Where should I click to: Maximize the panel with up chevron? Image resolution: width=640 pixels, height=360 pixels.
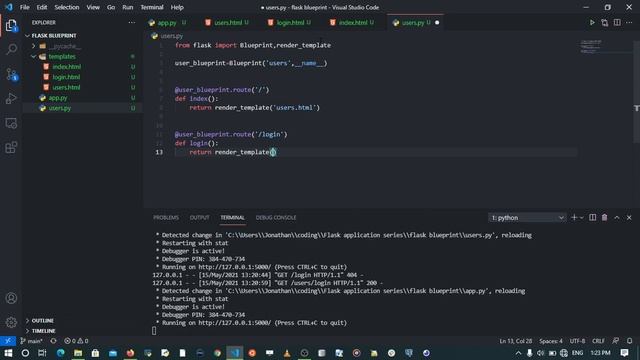(x=617, y=218)
